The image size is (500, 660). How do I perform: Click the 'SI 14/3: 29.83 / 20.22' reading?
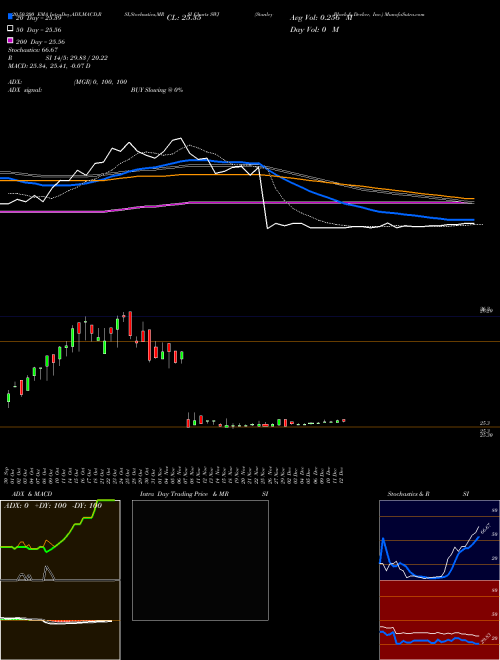[77, 58]
